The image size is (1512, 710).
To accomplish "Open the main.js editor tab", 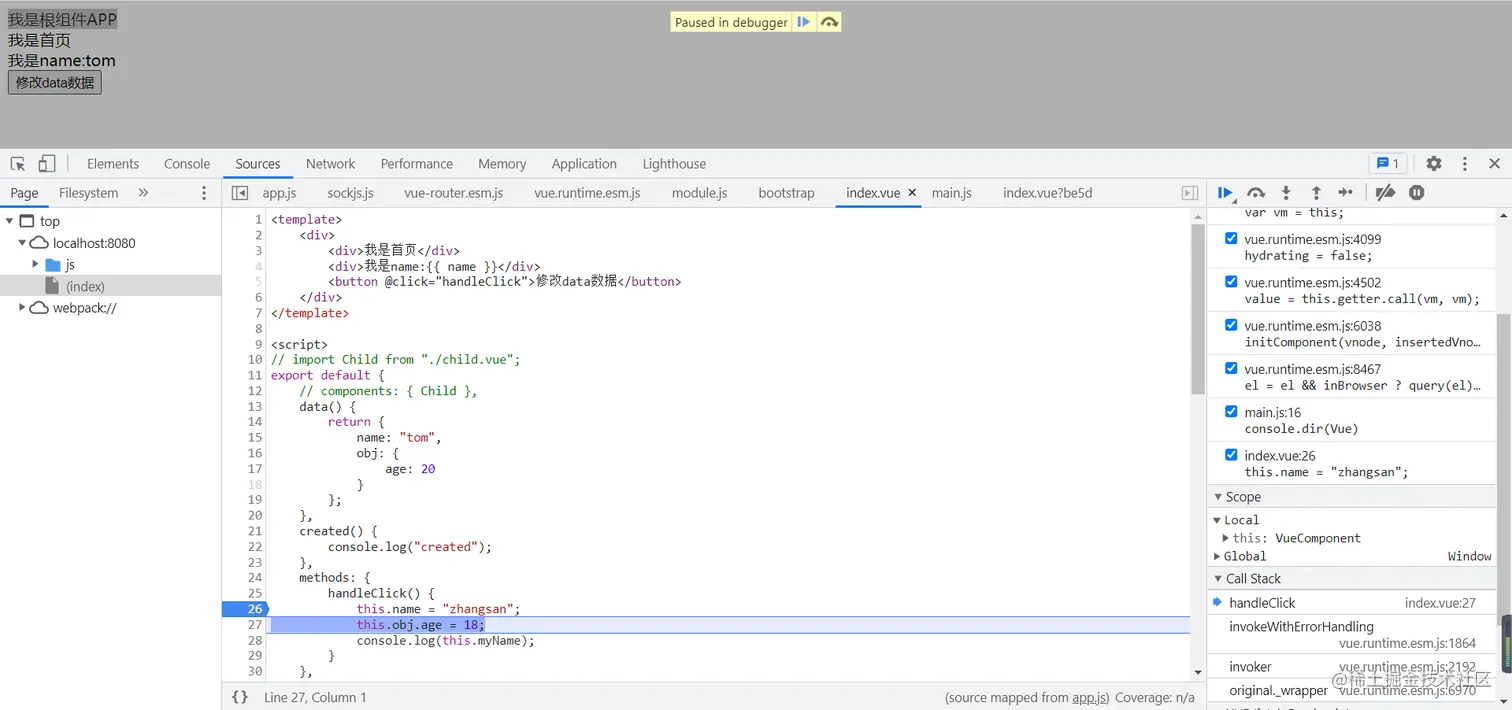I will coord(952,193).
